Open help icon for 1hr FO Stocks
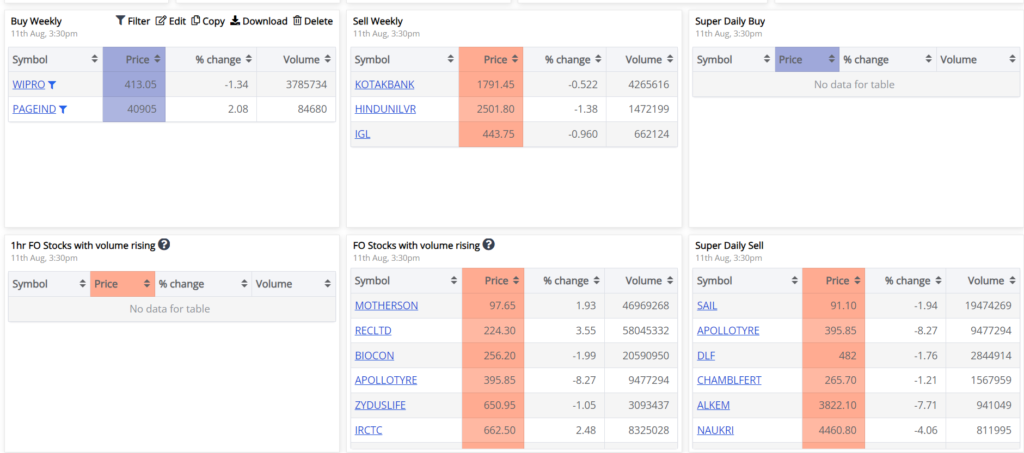The height and width of the screenshot is (453, 1024). coord(165,245)
